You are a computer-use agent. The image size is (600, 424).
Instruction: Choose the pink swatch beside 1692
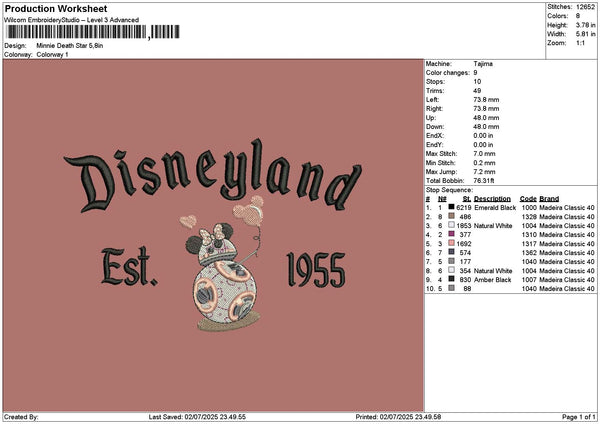click(x=452, y=243)
